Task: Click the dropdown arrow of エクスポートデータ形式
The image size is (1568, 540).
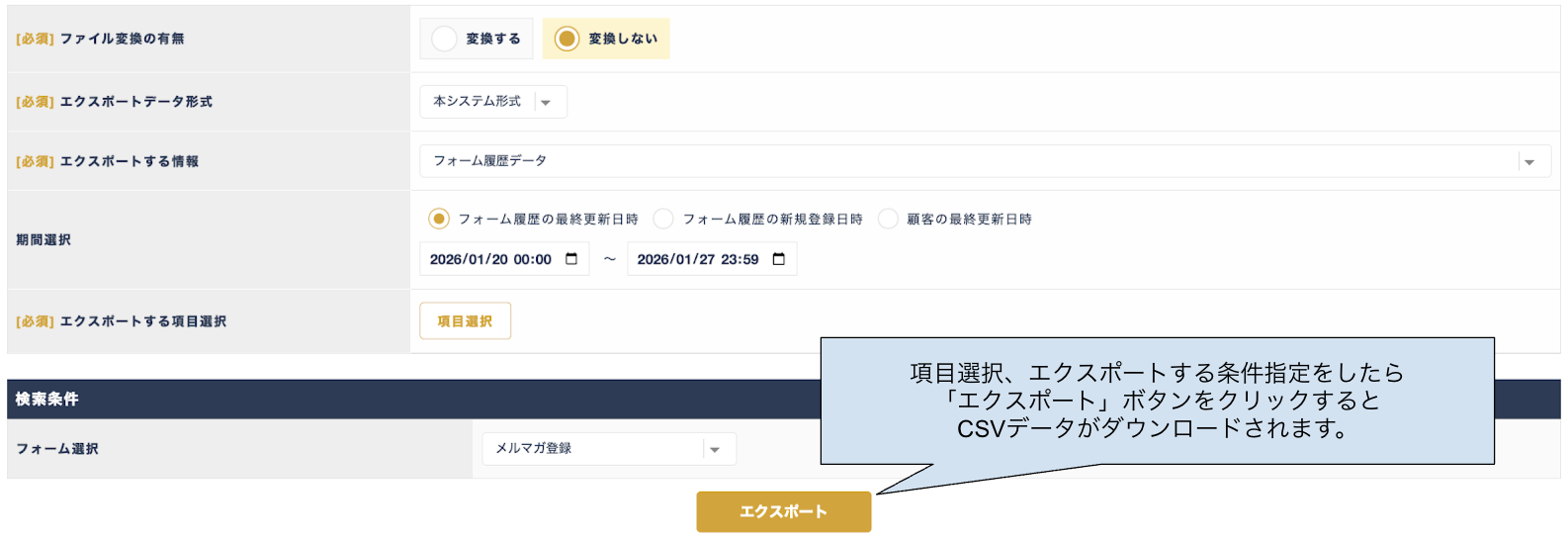Action: tap(546, 102)
